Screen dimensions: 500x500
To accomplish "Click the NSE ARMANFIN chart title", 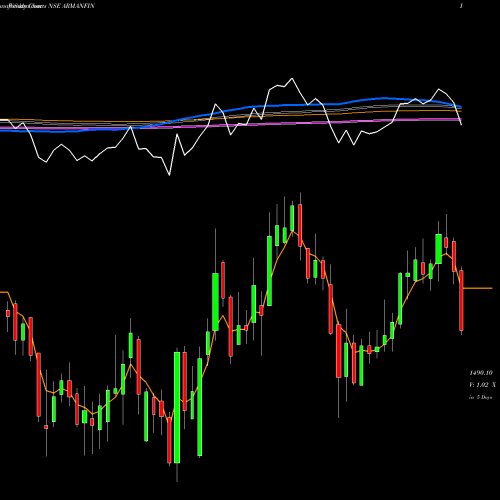I will click(71, 6).
